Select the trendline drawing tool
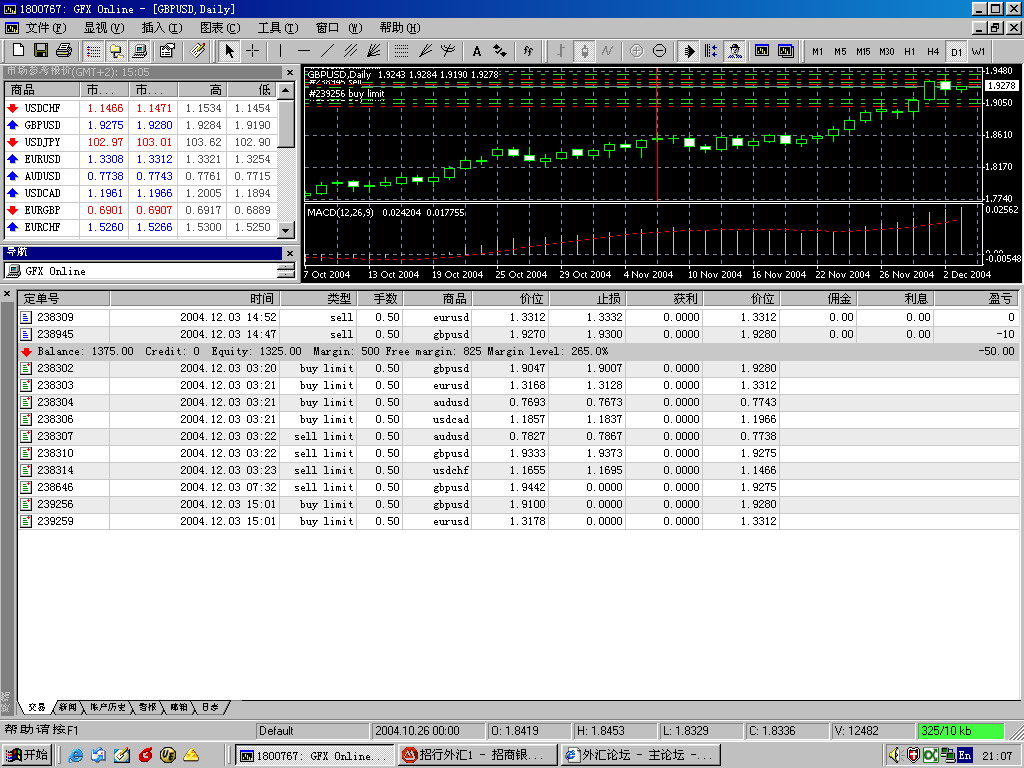The image size is (1024, 768). coord(327,50)
